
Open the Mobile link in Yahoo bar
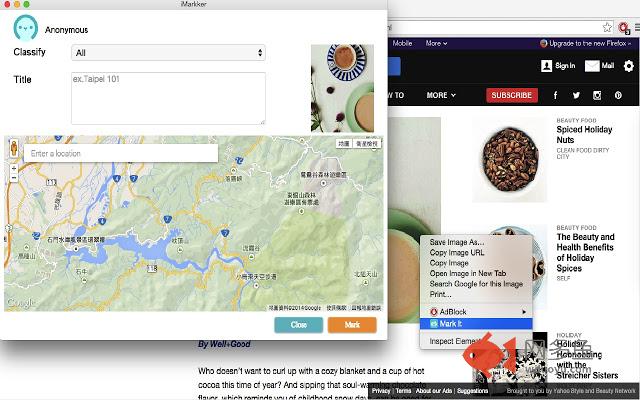pyautogui.click(x=402, y=43)
